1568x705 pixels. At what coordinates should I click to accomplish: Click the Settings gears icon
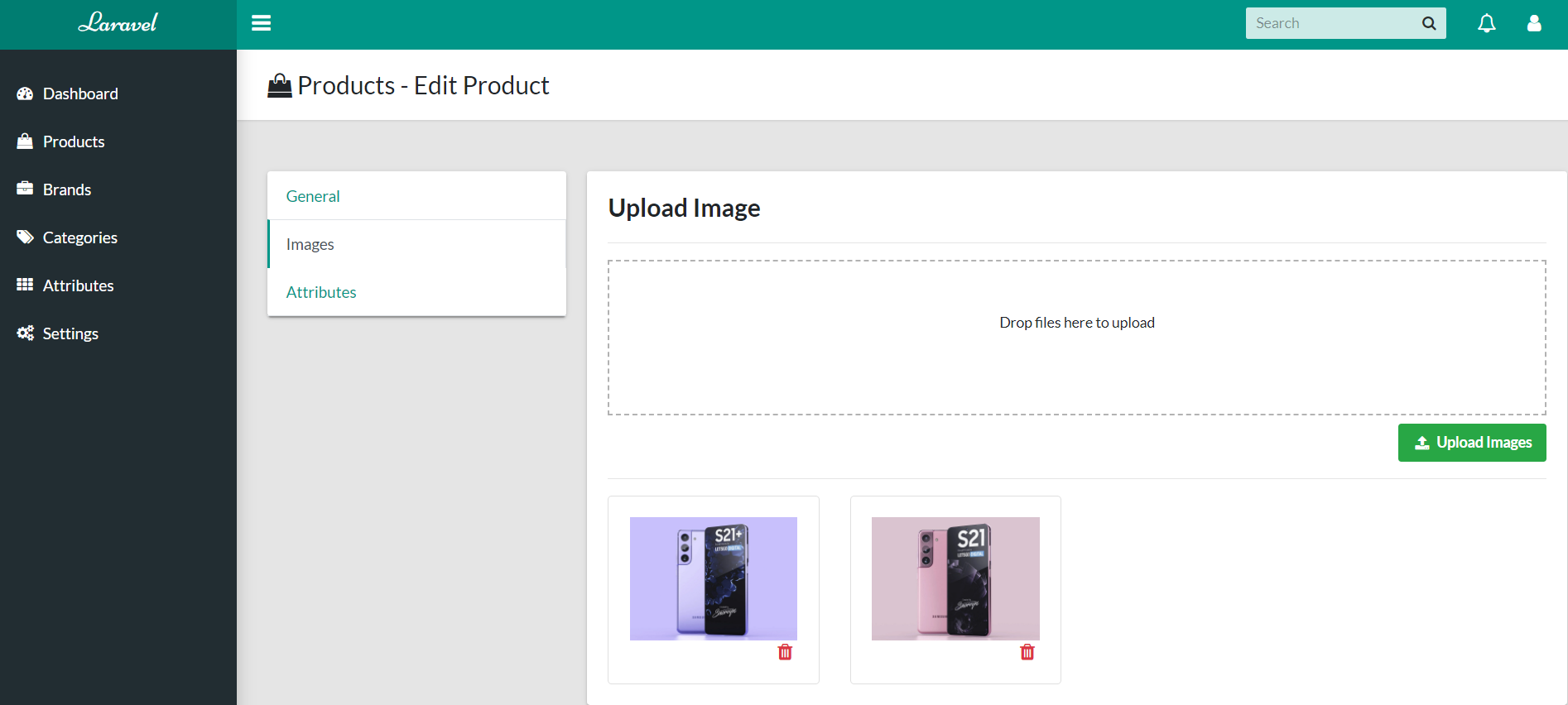(25, 333)
